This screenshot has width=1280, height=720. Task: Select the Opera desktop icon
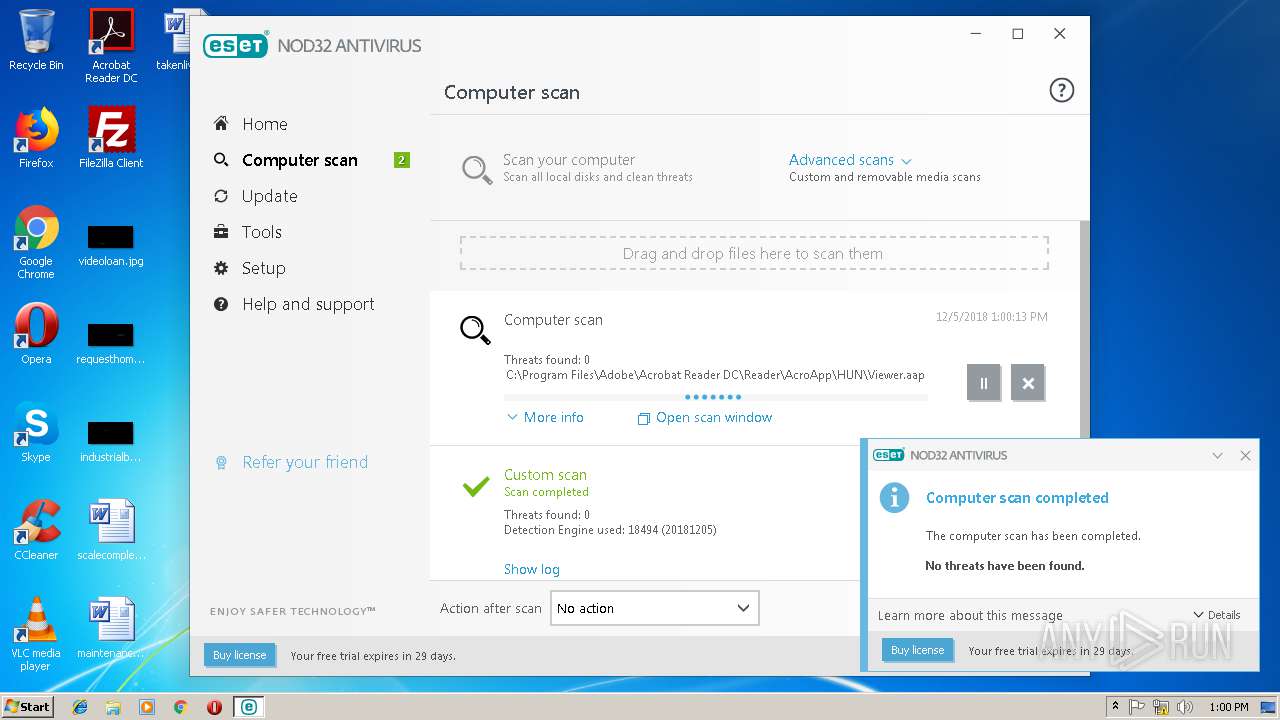click(36, 334)
